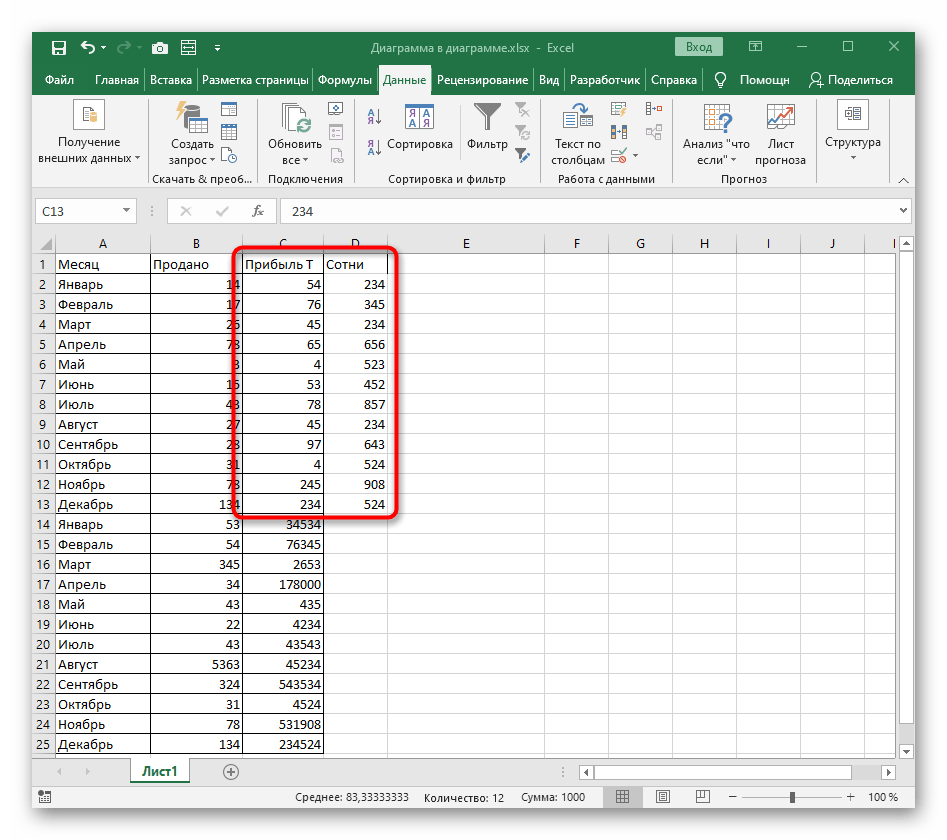Open Анализ "что если" menu
The image size is (947, 840).
(x=716, y=134)
